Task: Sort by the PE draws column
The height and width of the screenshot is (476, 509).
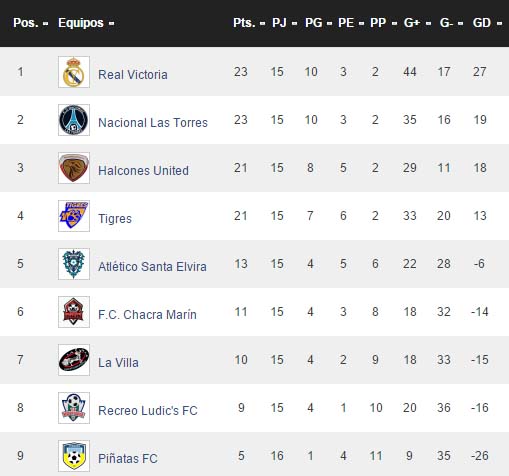Action: tap(351, 23)
